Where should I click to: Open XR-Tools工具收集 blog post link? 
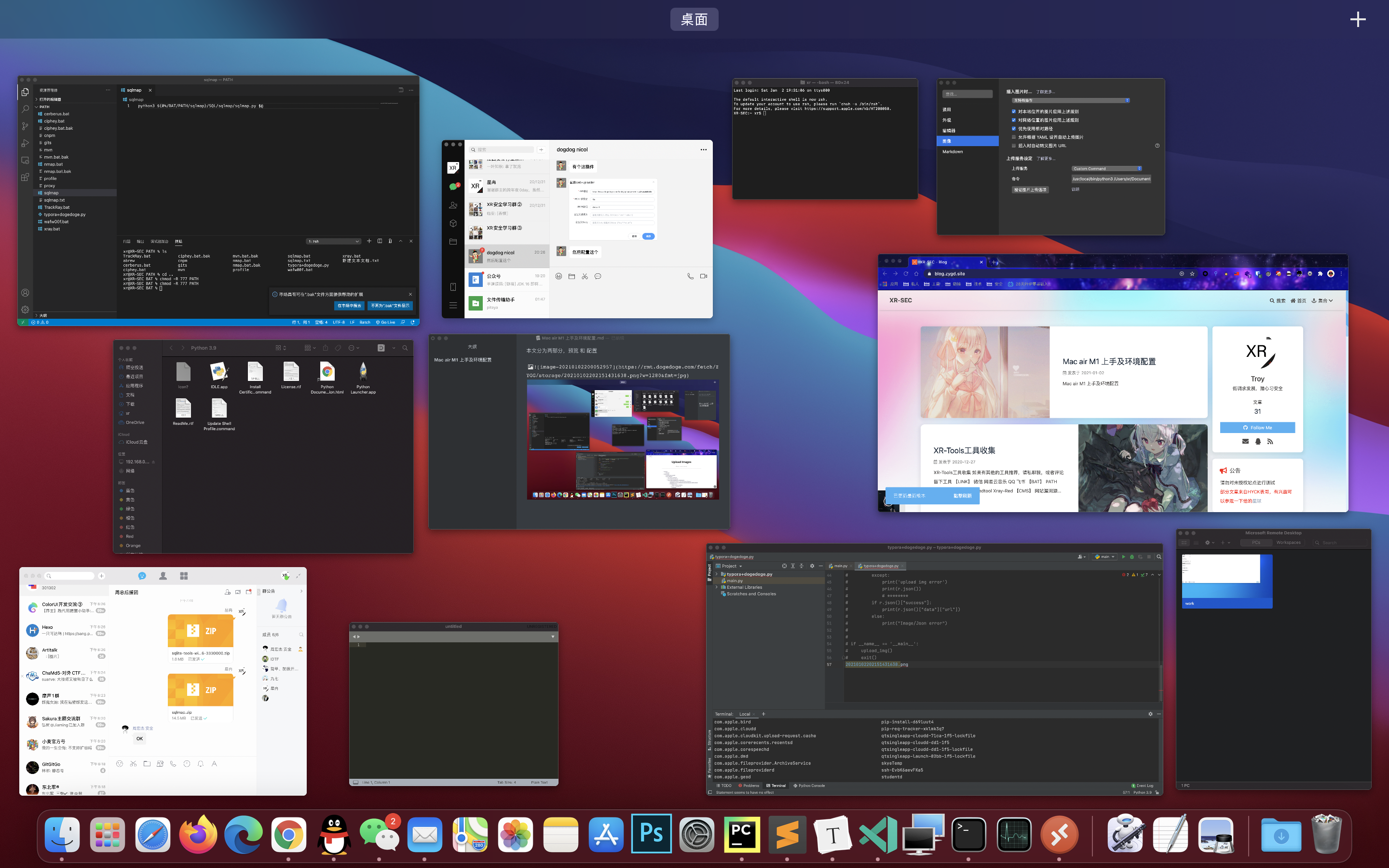click(x=964, y=451)
